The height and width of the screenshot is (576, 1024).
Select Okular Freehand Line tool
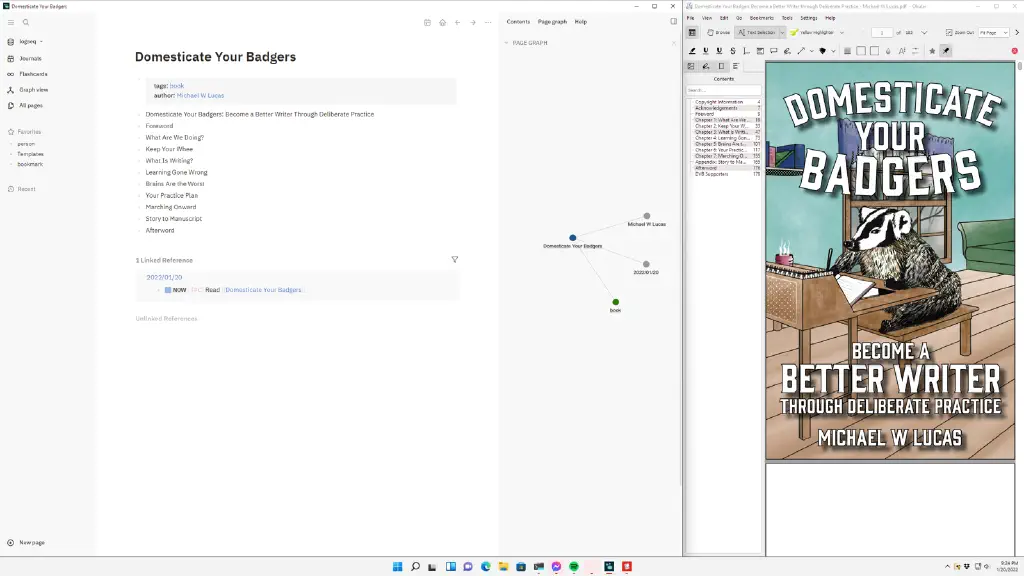(x=787, y=51)
